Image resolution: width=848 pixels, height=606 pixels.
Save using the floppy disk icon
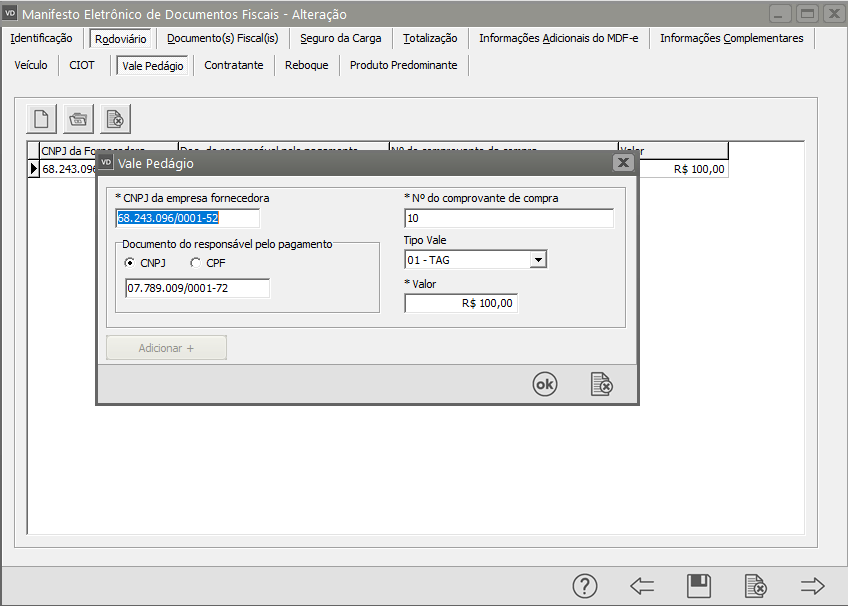click(x=699, y=586)
